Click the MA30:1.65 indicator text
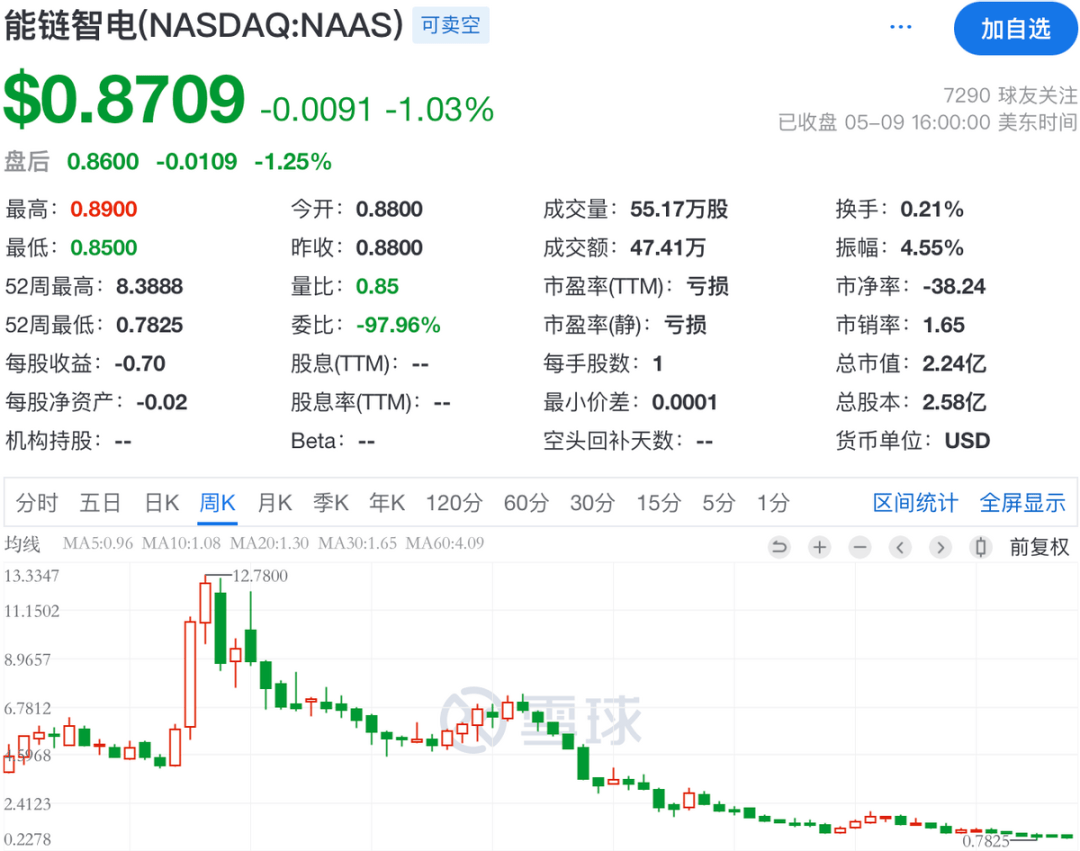Screen dimensions: 1080x851 pyautogui.click(x=357, y=543)
